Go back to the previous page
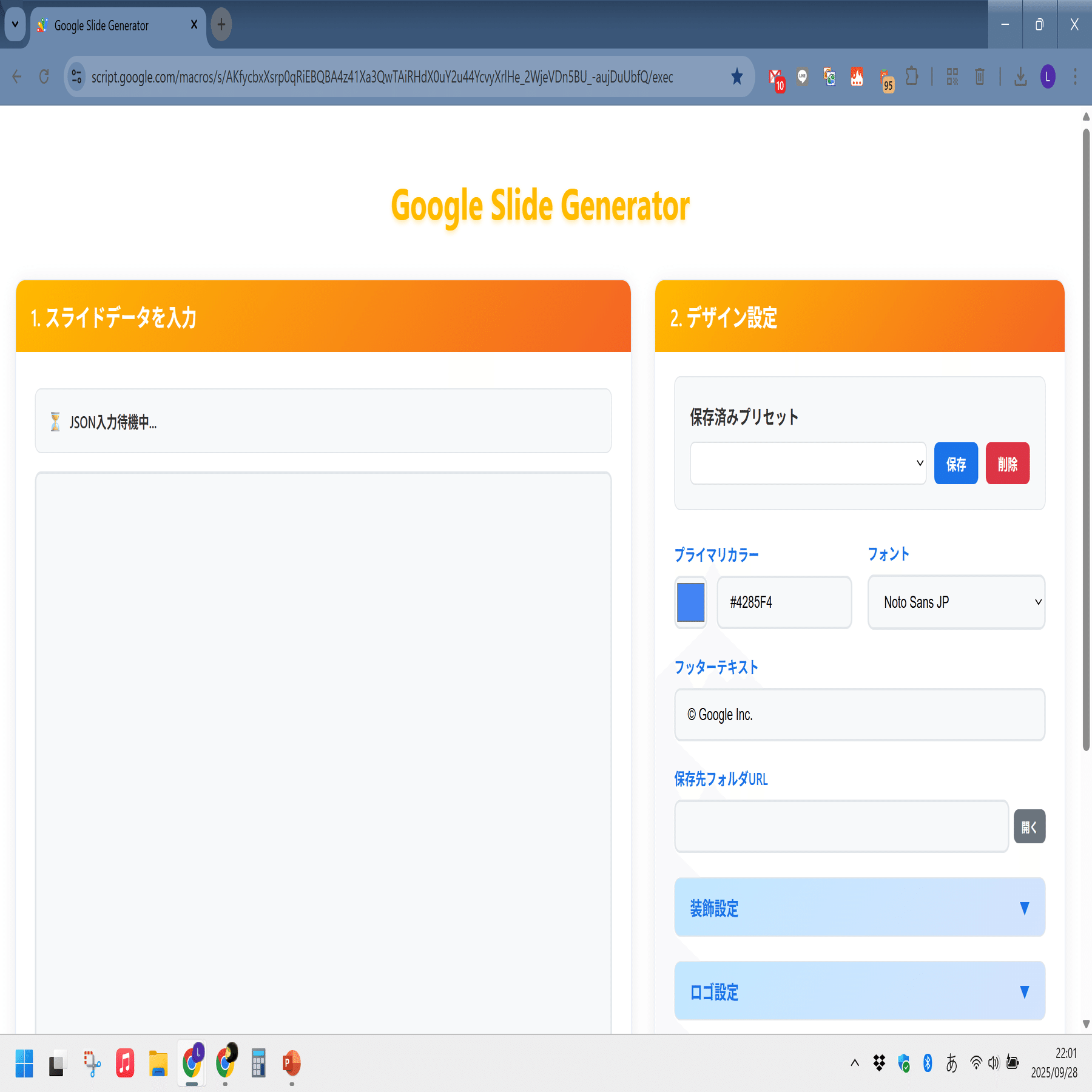The width and height of the screenshot is (1092, 1092). 17,77
